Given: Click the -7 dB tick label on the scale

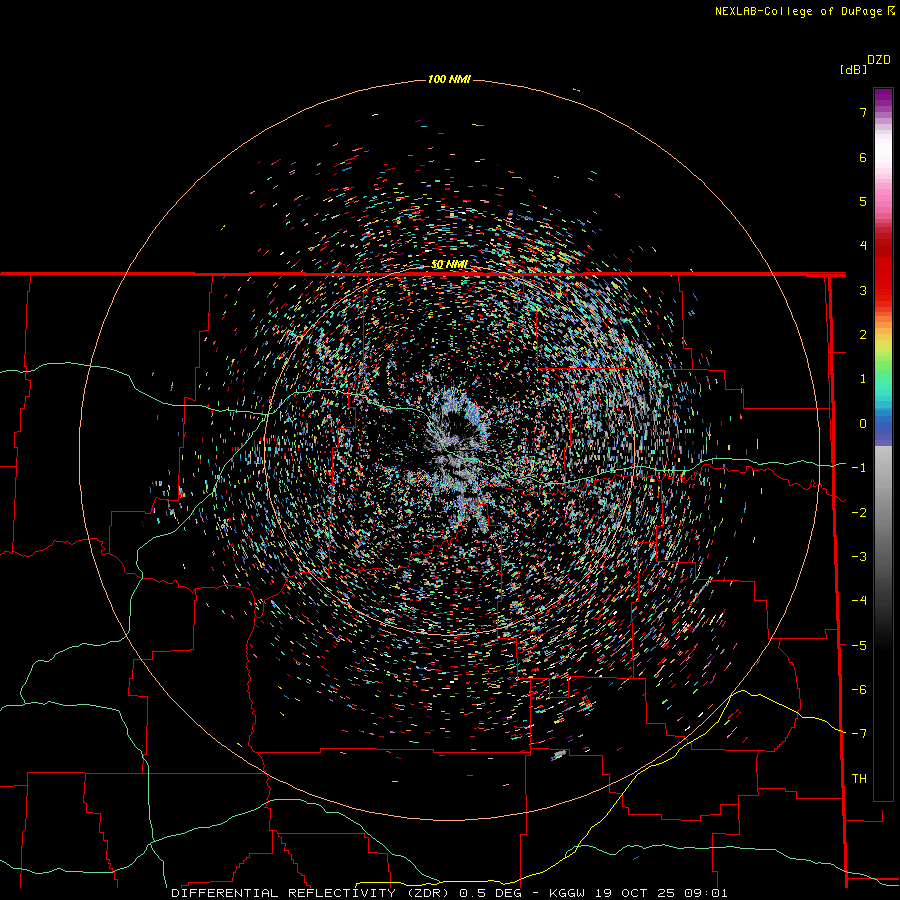Looking at the screenshot, I should tap(859, 734).
